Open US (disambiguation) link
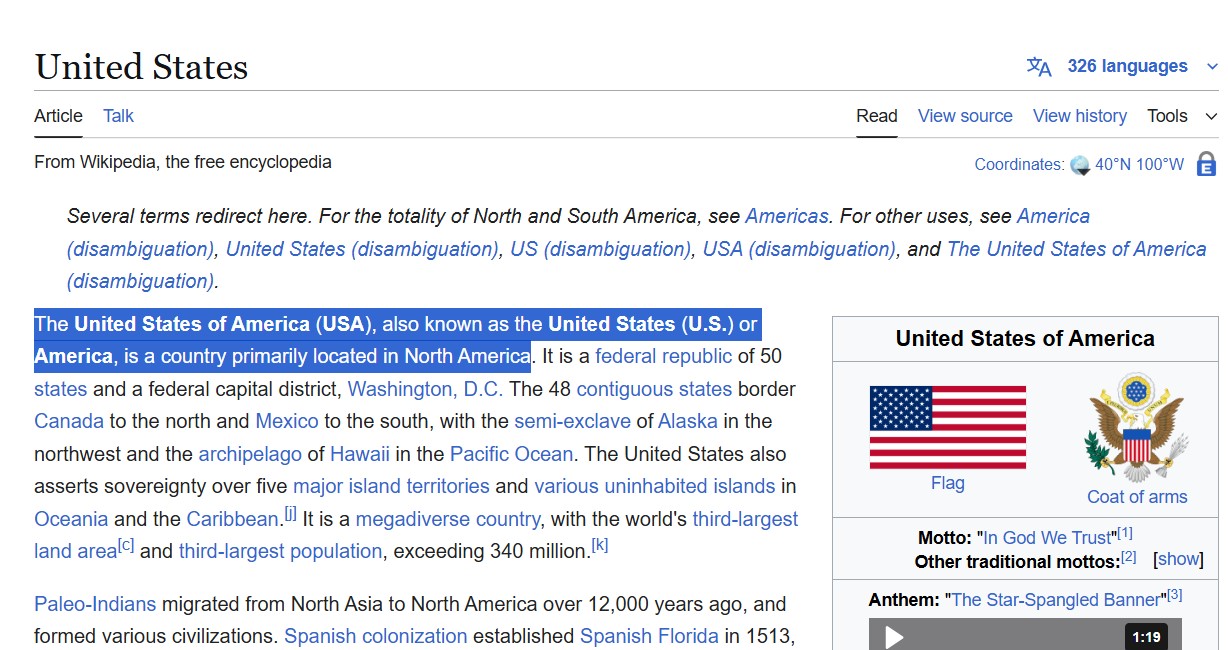Image resolution: width=1228 pixels, height=650 pixels. click(601, 249)
